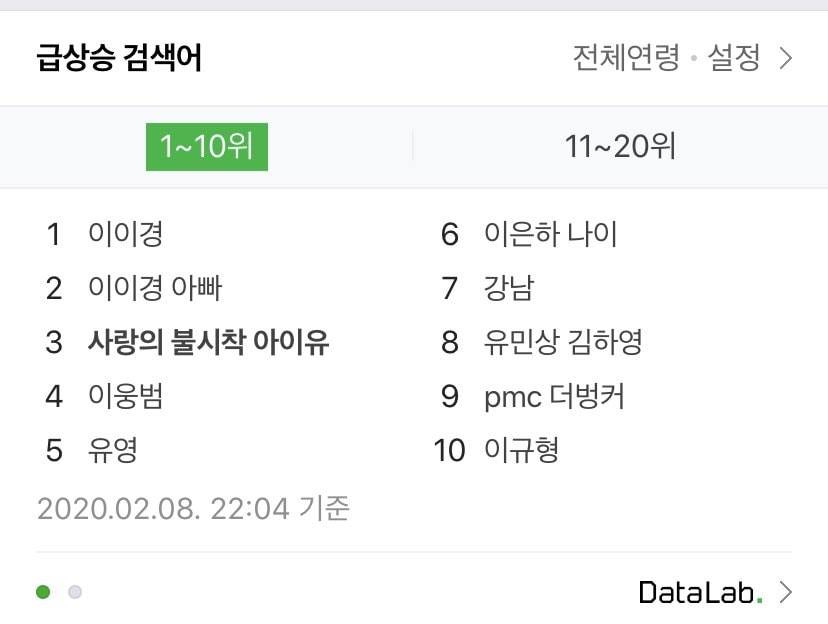Click the arrow beside DataLab
Screen dimensions: 828x624
click(x=786, y=592)
